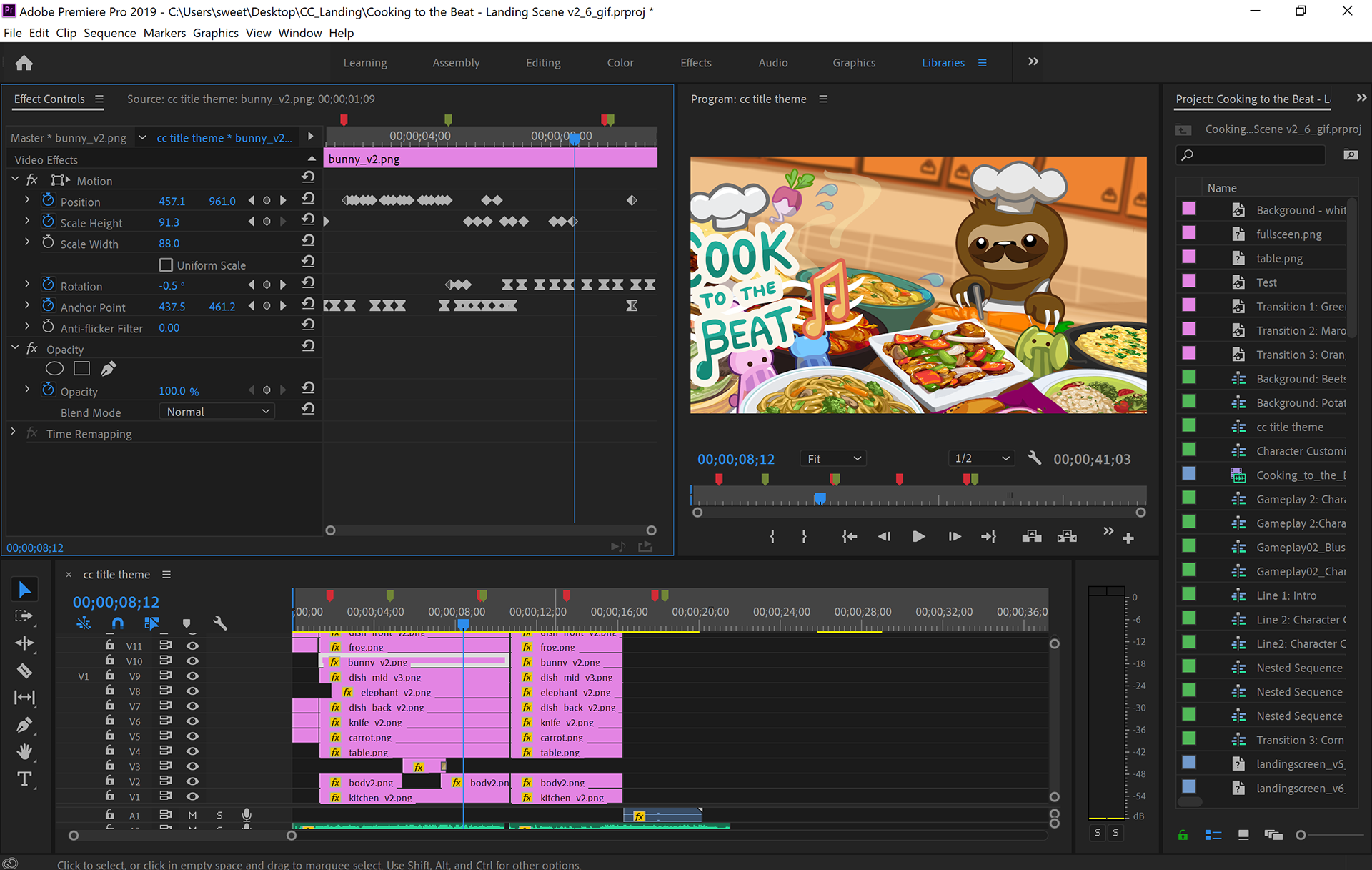Toggle Opacity animation stopwatch

pos(48,390)
